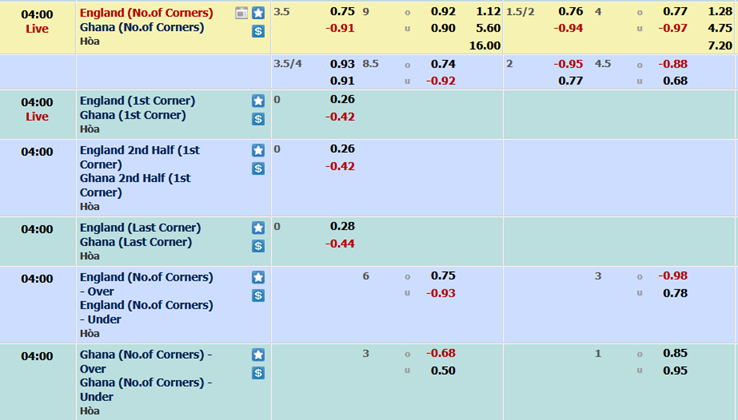The image size is (738, 420).
Task: Select first-half 1X2 odds 4.75
Action: point(720,28)
